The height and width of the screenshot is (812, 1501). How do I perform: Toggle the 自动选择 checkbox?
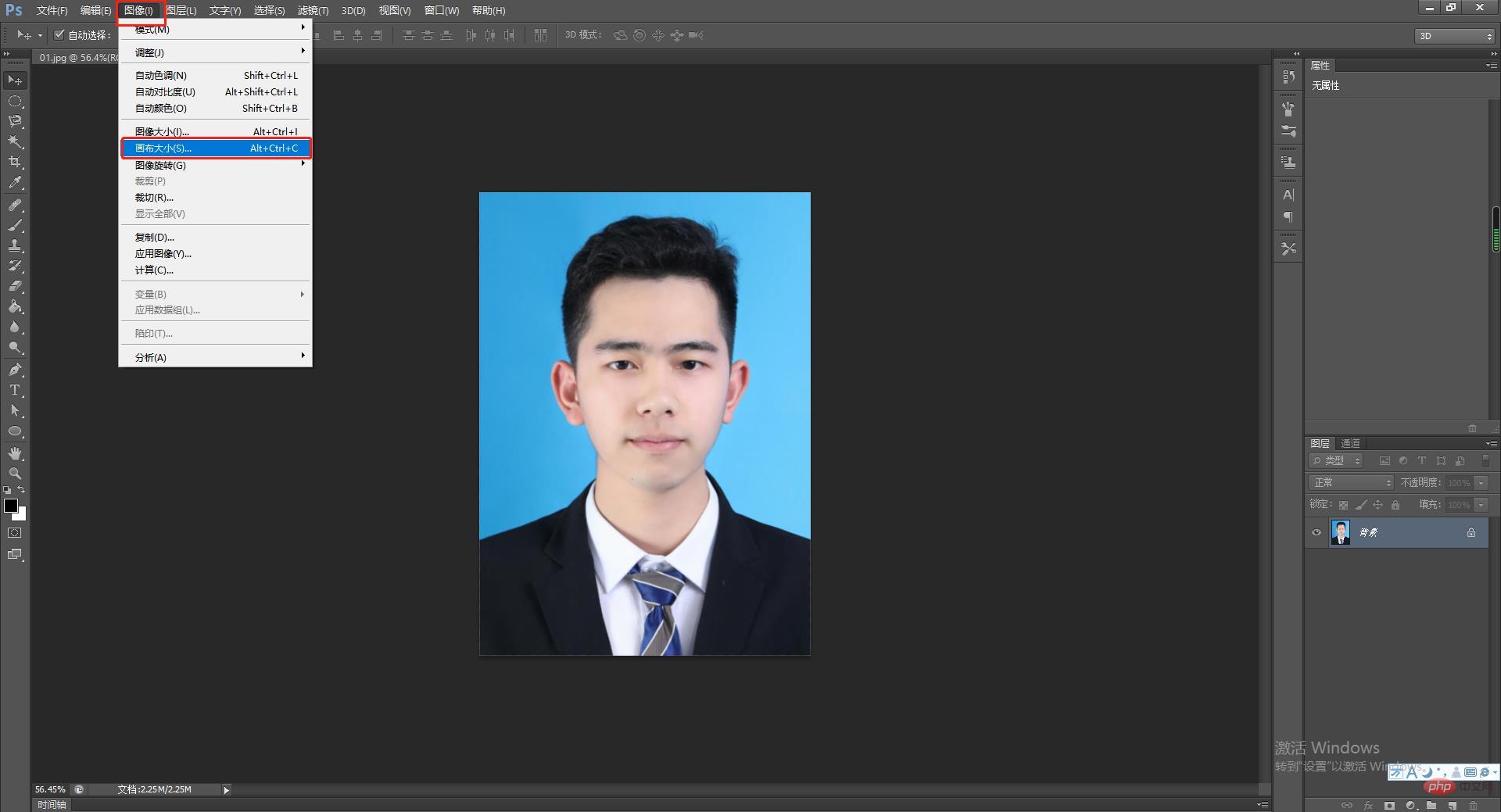(x=59, y=34)
